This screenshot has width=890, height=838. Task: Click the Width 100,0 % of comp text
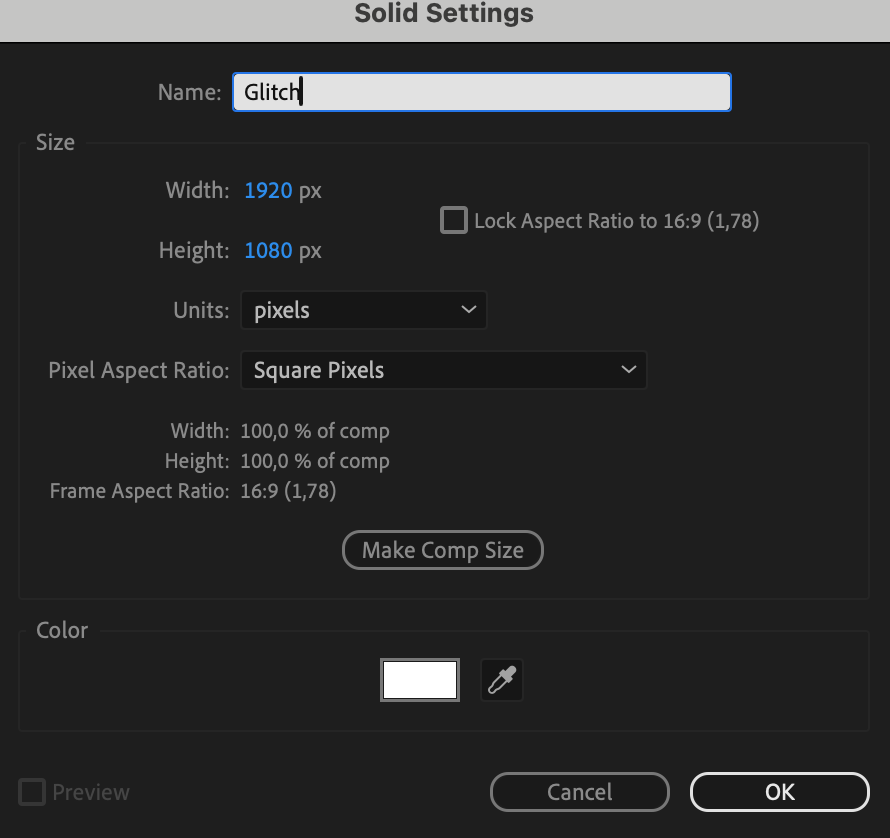click(314, 431)
